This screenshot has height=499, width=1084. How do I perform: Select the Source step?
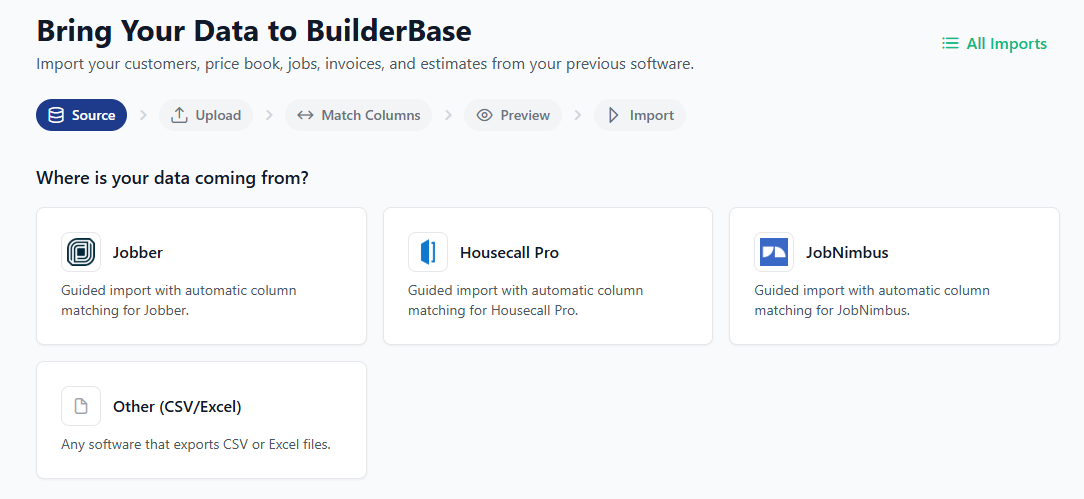pyautogui.click(x=82, y=115)
